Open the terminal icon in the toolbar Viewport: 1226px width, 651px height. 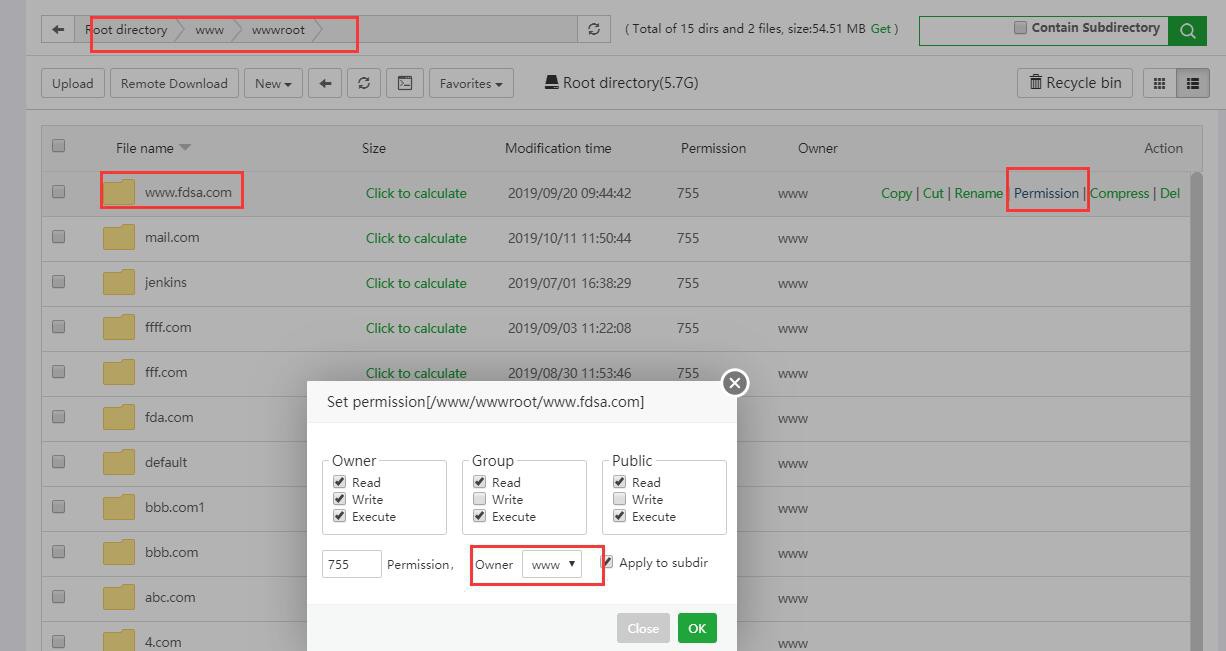[405, 83]
